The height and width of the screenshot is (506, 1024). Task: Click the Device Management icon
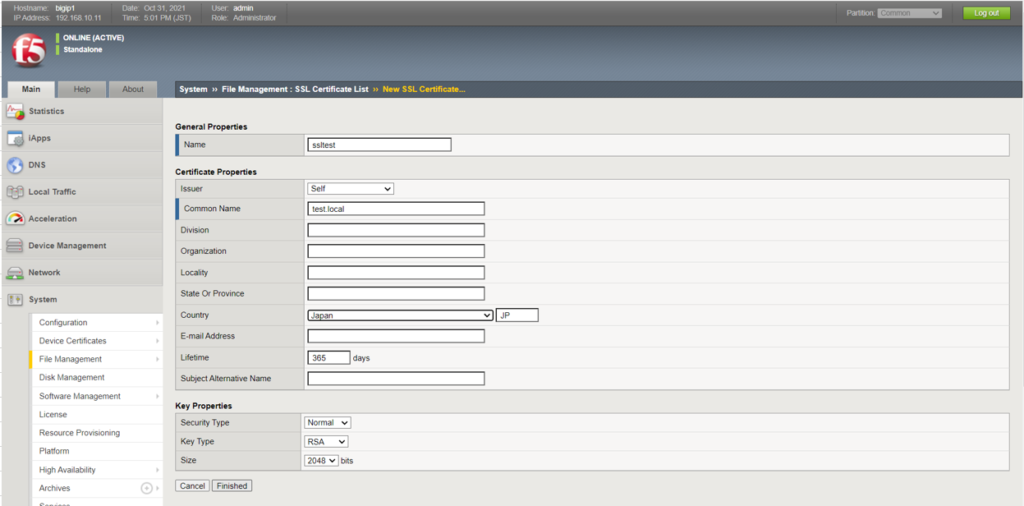pyautogui.click(x=15, y=246)
